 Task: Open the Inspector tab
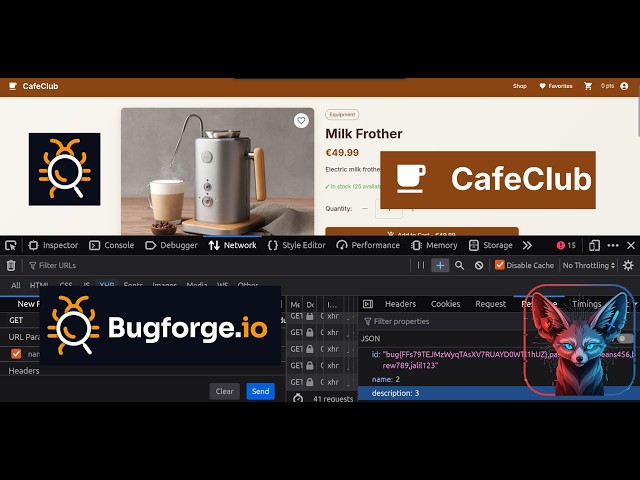coord(53,245)
